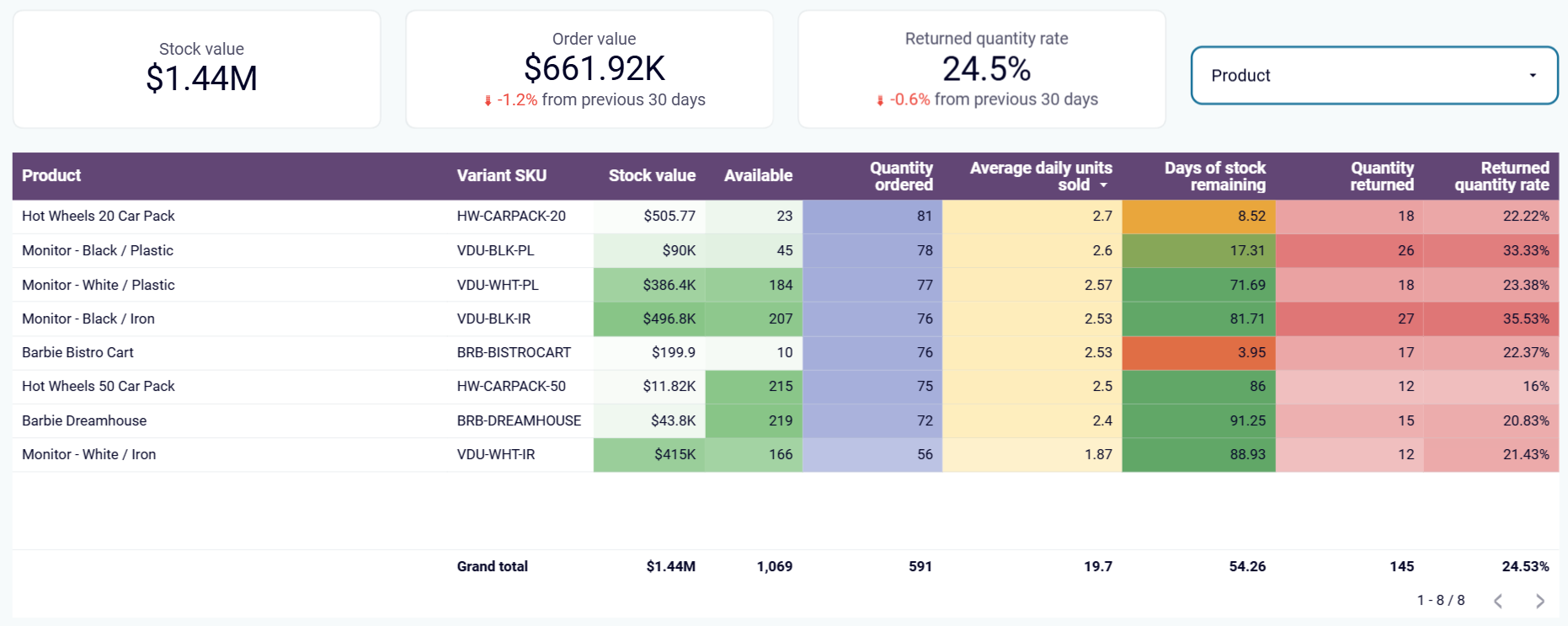Click returned rate 33.33% cell
The width and height of the screenshot is (1568, 626).
(1491, 250)
